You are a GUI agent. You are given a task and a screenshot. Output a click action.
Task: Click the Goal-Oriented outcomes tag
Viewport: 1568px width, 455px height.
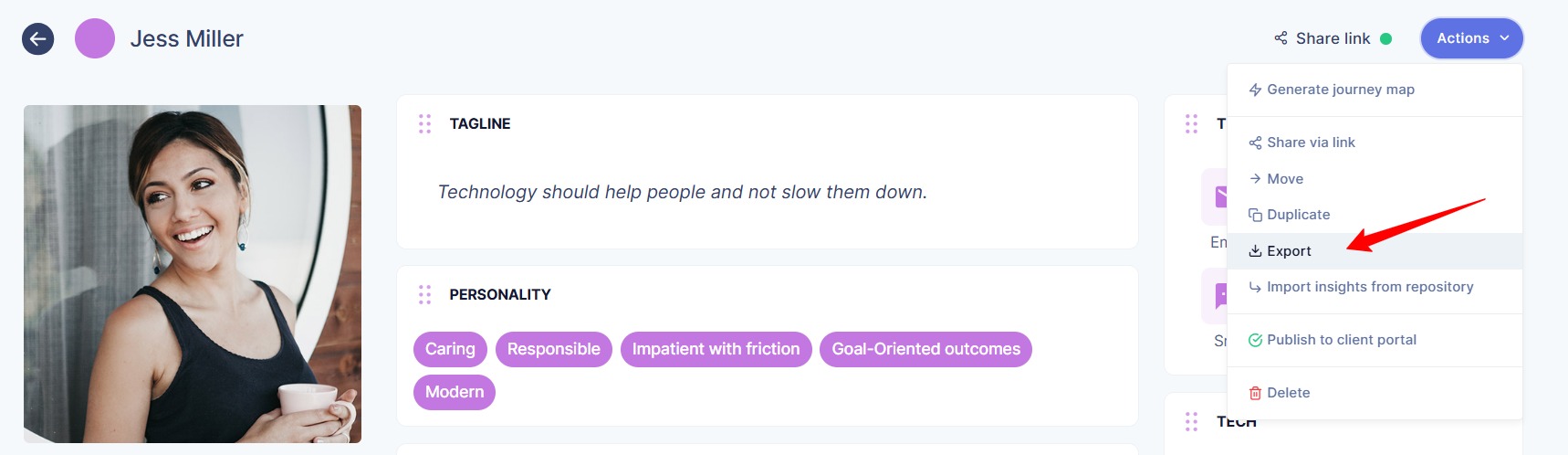coord(925,349)
